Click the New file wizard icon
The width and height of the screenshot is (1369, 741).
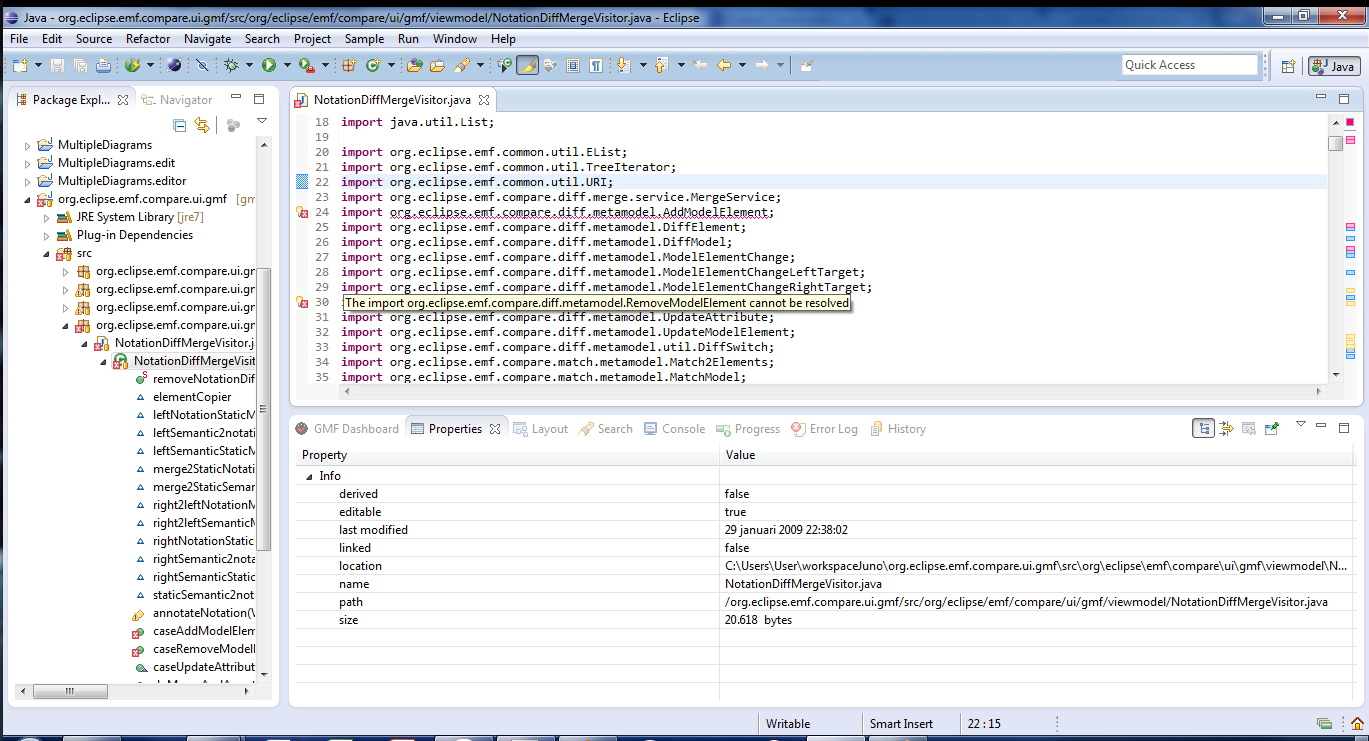[x=21, y=65]
